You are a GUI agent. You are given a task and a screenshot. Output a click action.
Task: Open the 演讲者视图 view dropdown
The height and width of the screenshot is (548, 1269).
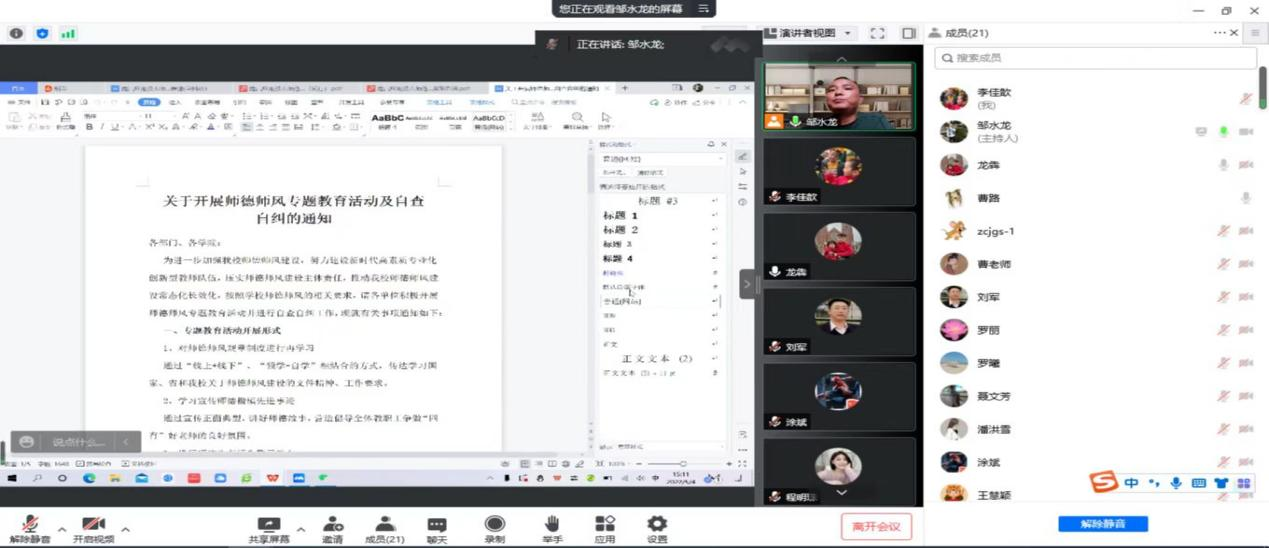click(808, 33)
